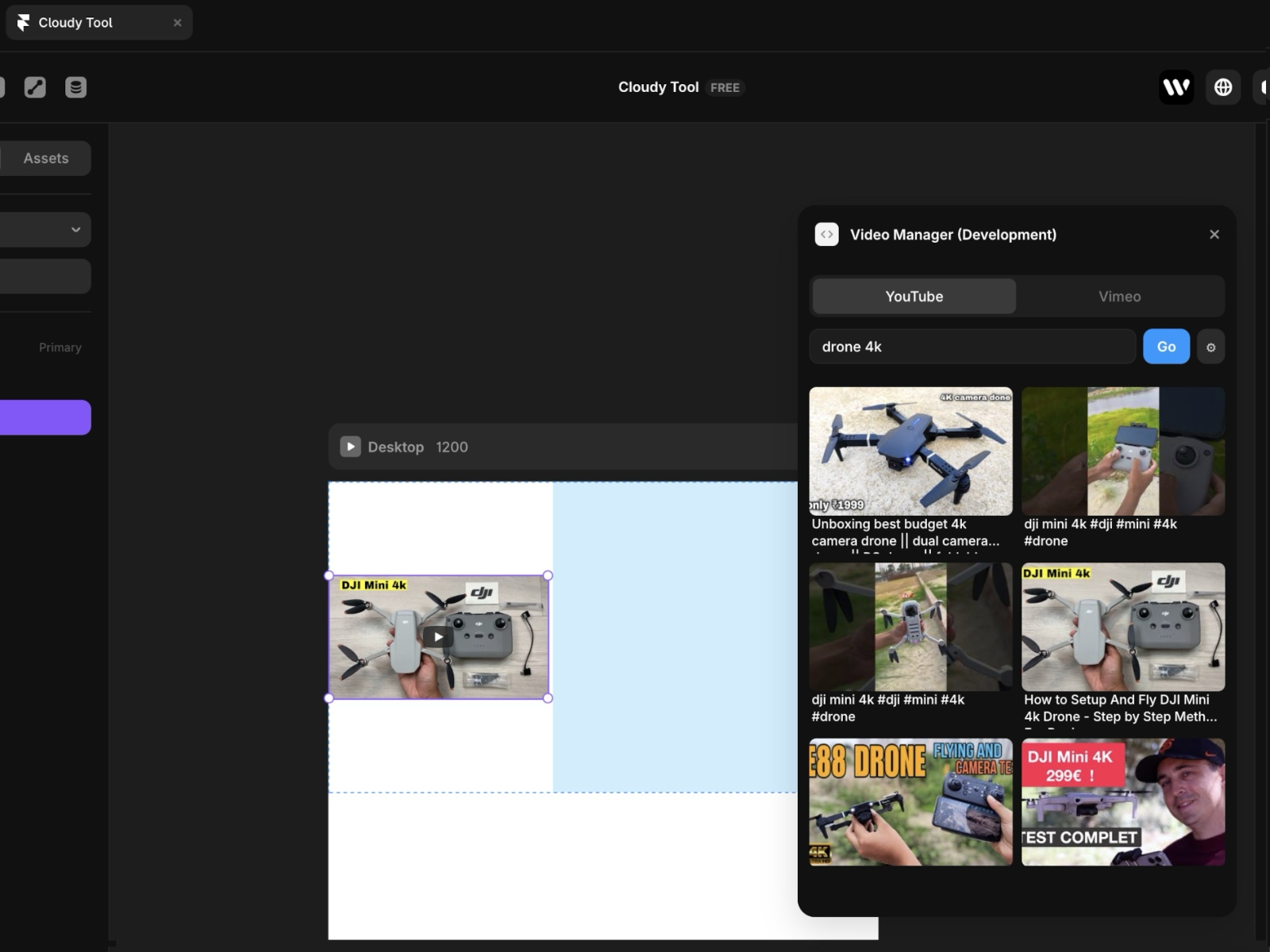Screen dimensions: 1270x952
Task: Click the Go search button
Action: click(x=1166, y=347)
